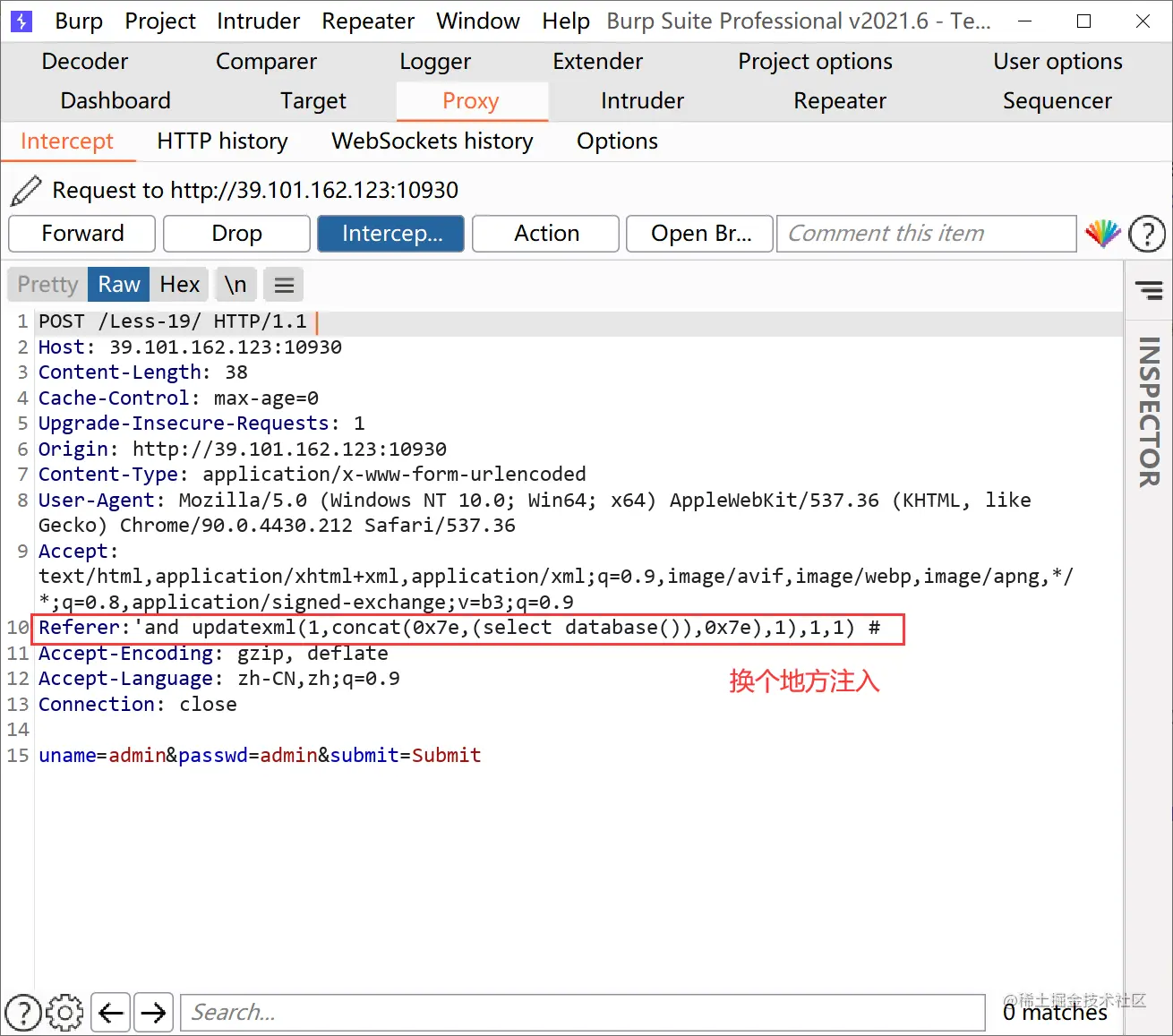This screenshot has width=1173, height=1036.
Task: Minimize the Burp Suite window
Action: coord(1026,21)
